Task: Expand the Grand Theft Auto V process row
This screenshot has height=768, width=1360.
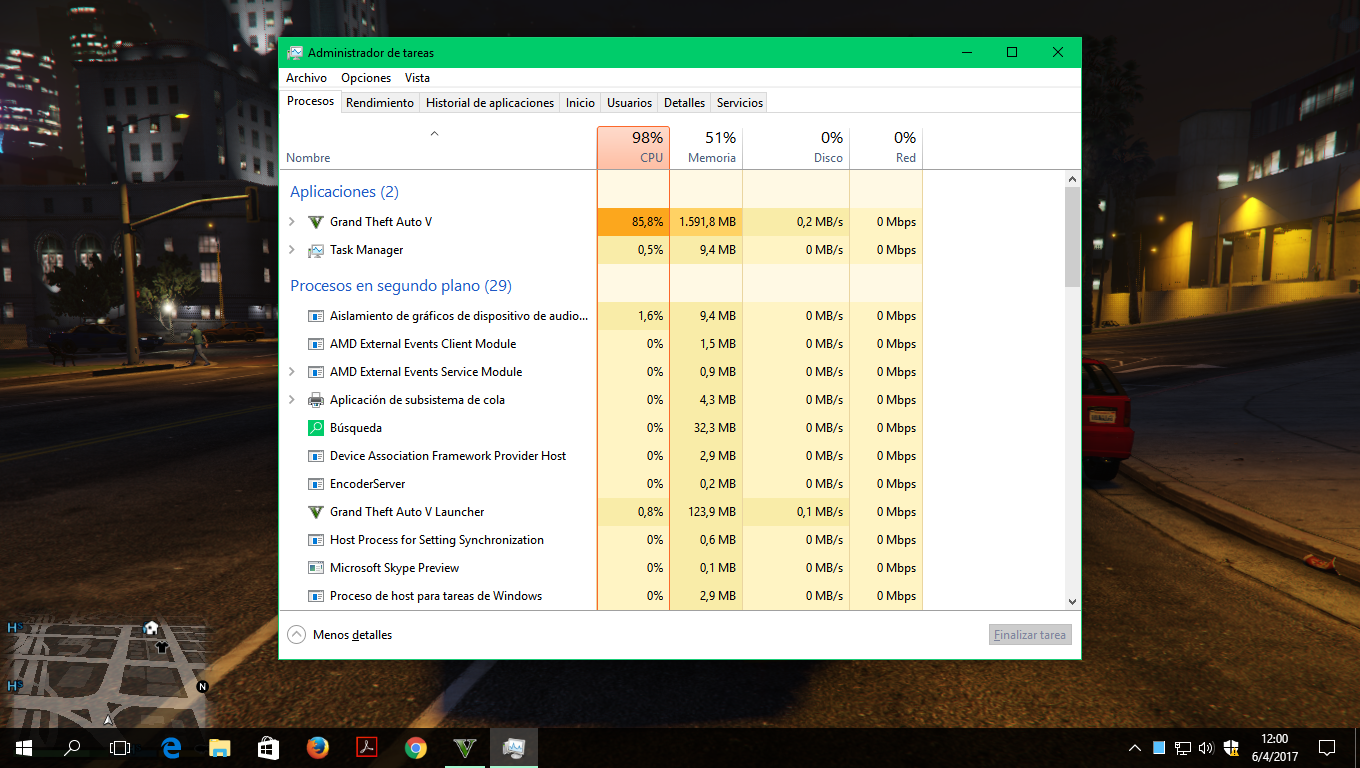Action: [x=292, y=222]
